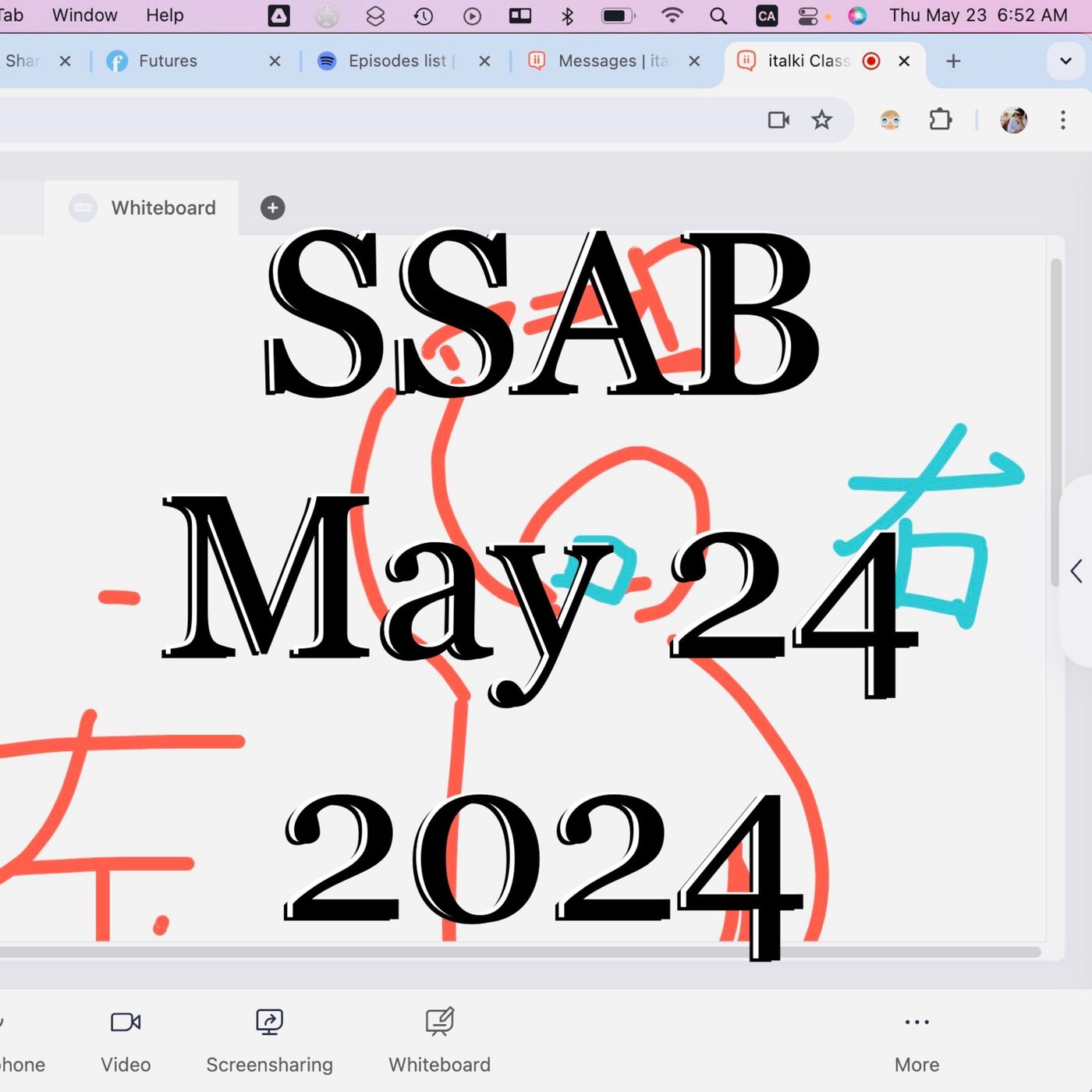The height and width of the screenshot is (1092, 1092).
Task: Open the browser Extensions puzzle icon
Action: (x=941, y=120)
